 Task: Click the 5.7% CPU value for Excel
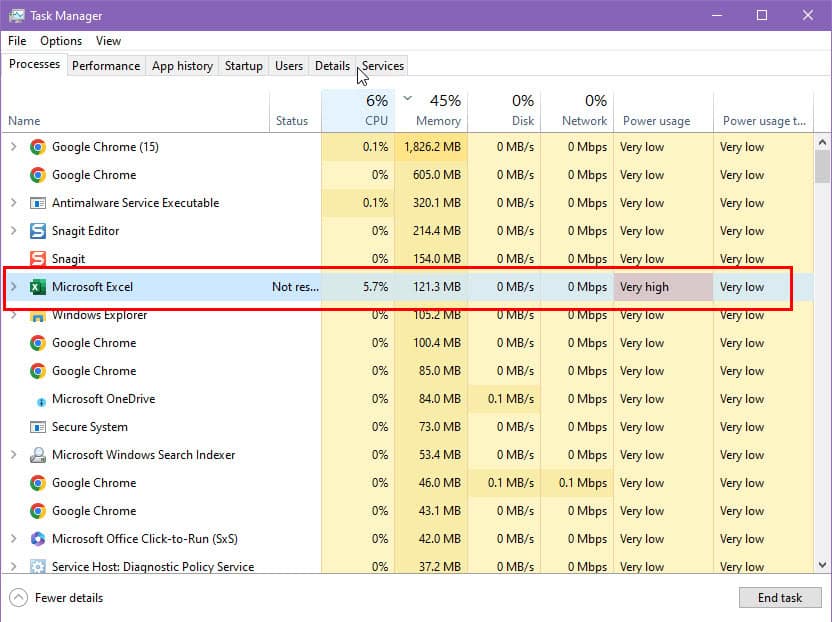coord(375,287)
